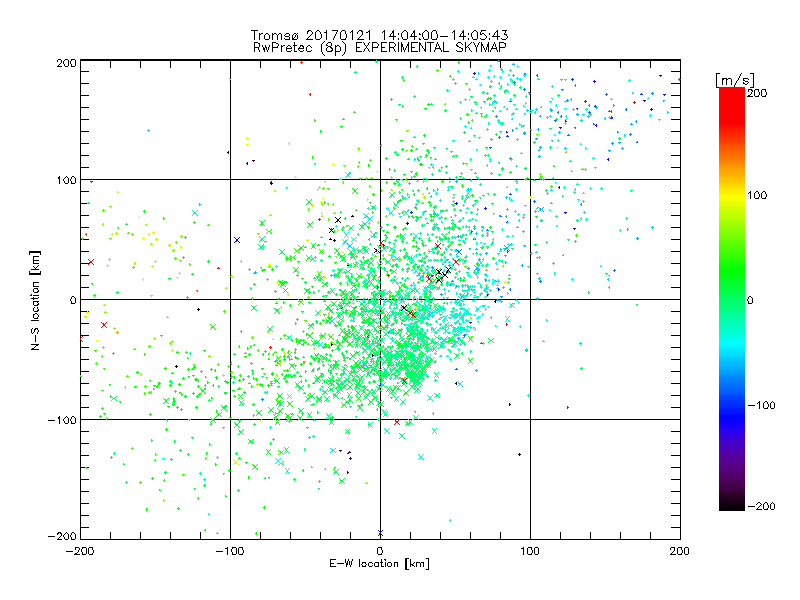
Task: Click the y-axis tick label '-200'
Action: (x=62, y=536)
